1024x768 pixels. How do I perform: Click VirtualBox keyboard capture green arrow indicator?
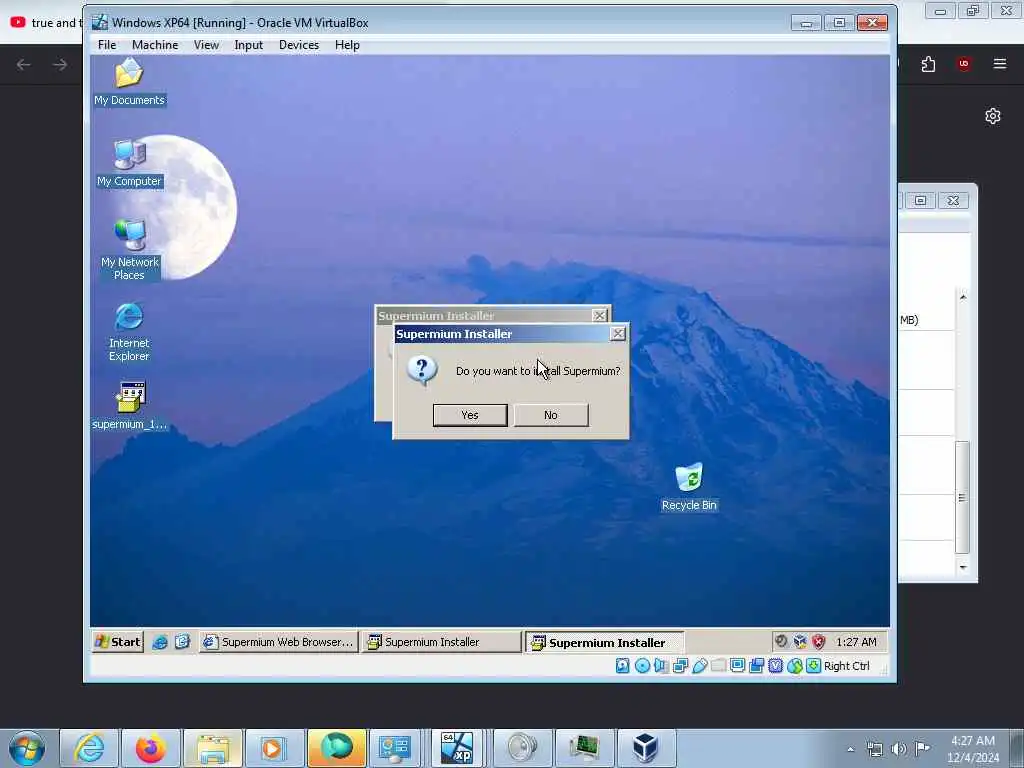pyautogui.click(x=813, y=665)
